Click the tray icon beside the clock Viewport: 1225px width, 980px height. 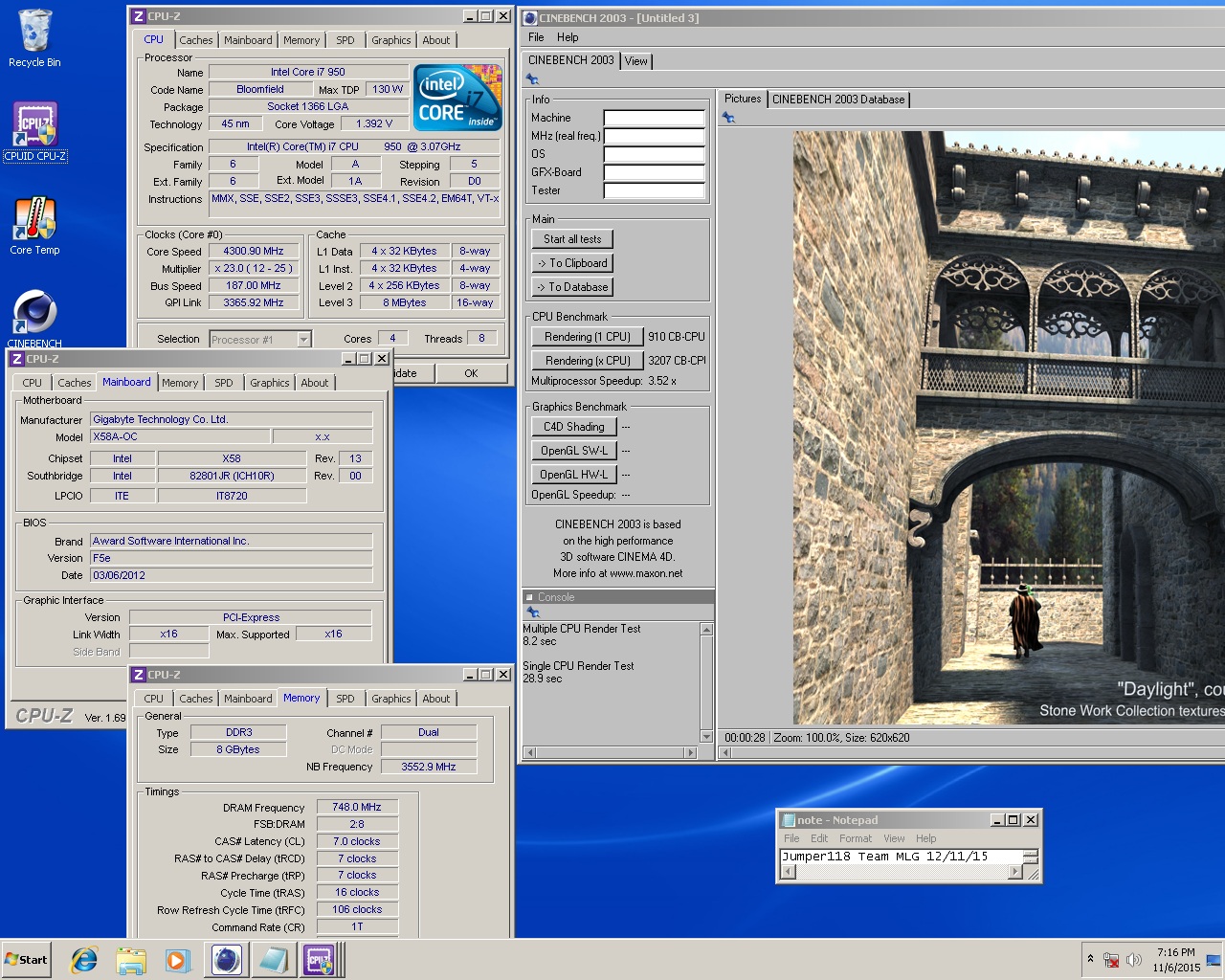click(1214, 960)
